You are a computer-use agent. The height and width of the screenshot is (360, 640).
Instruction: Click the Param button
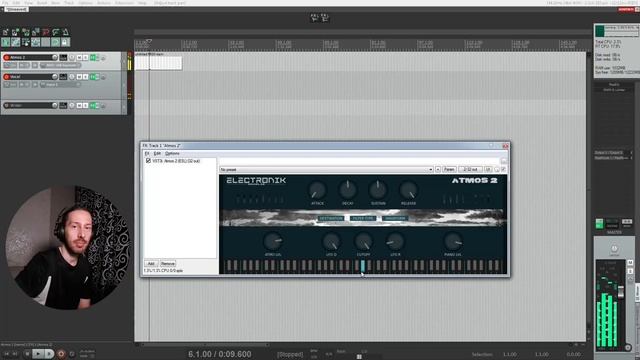tap(449, 169)
